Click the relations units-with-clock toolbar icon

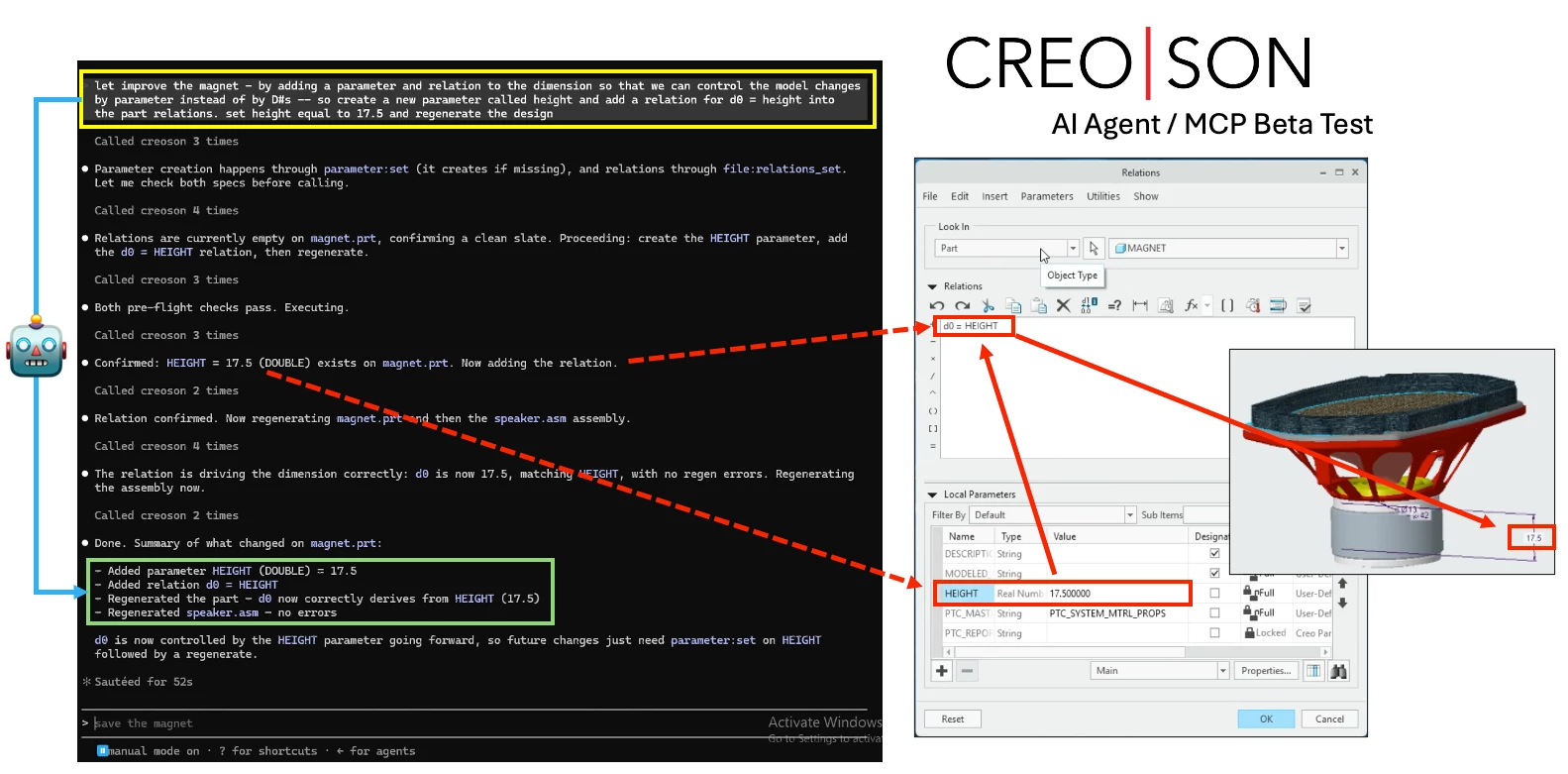[1253, 306]
